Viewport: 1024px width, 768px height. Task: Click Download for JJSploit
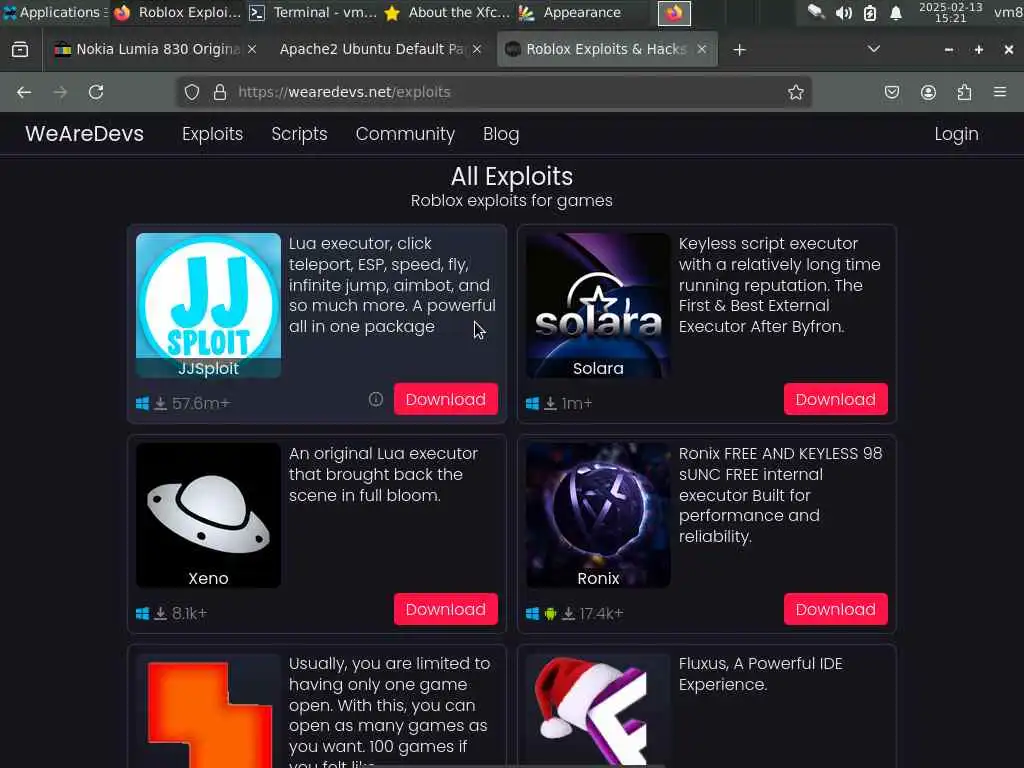(445, 399)
